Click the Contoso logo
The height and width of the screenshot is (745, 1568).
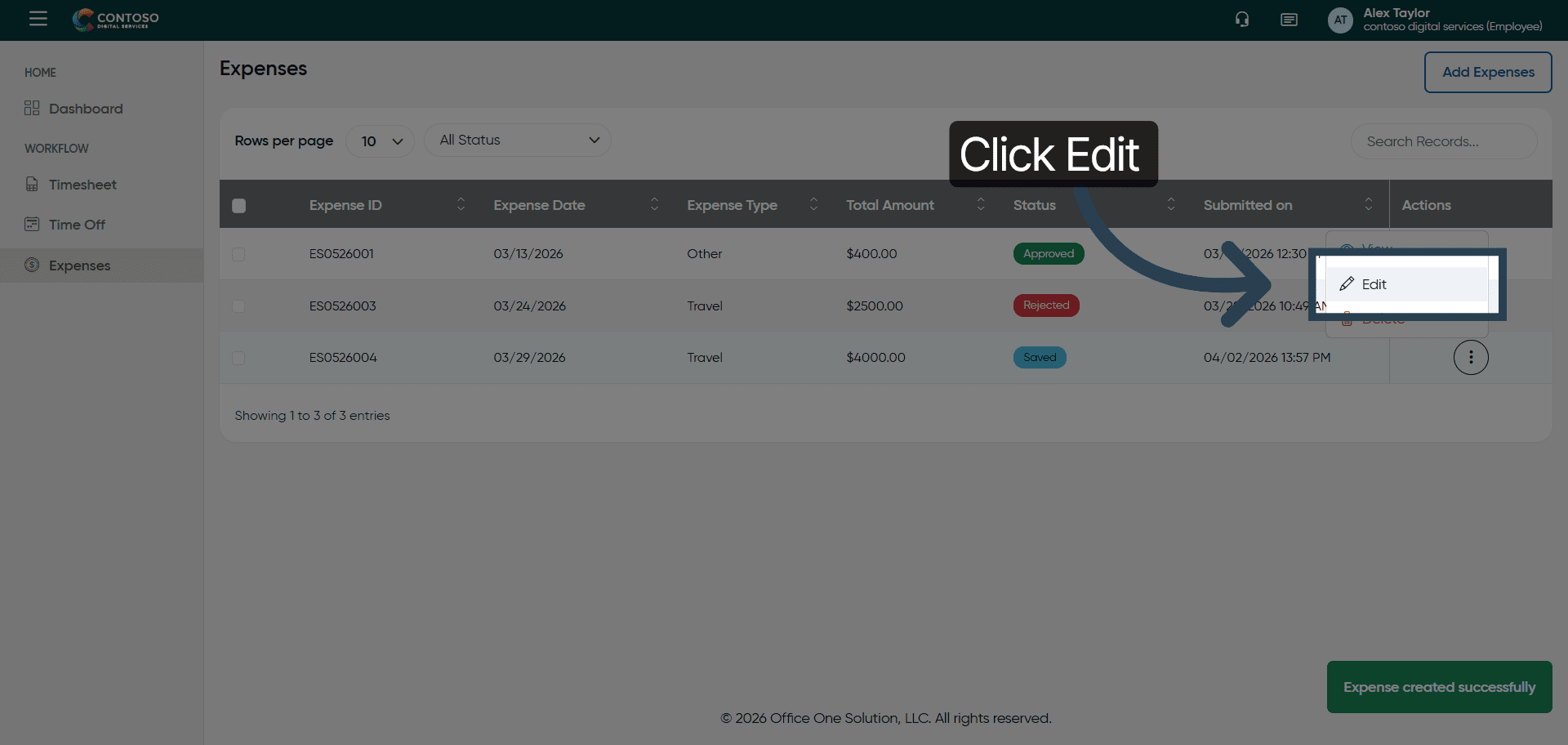pos(116,20)
